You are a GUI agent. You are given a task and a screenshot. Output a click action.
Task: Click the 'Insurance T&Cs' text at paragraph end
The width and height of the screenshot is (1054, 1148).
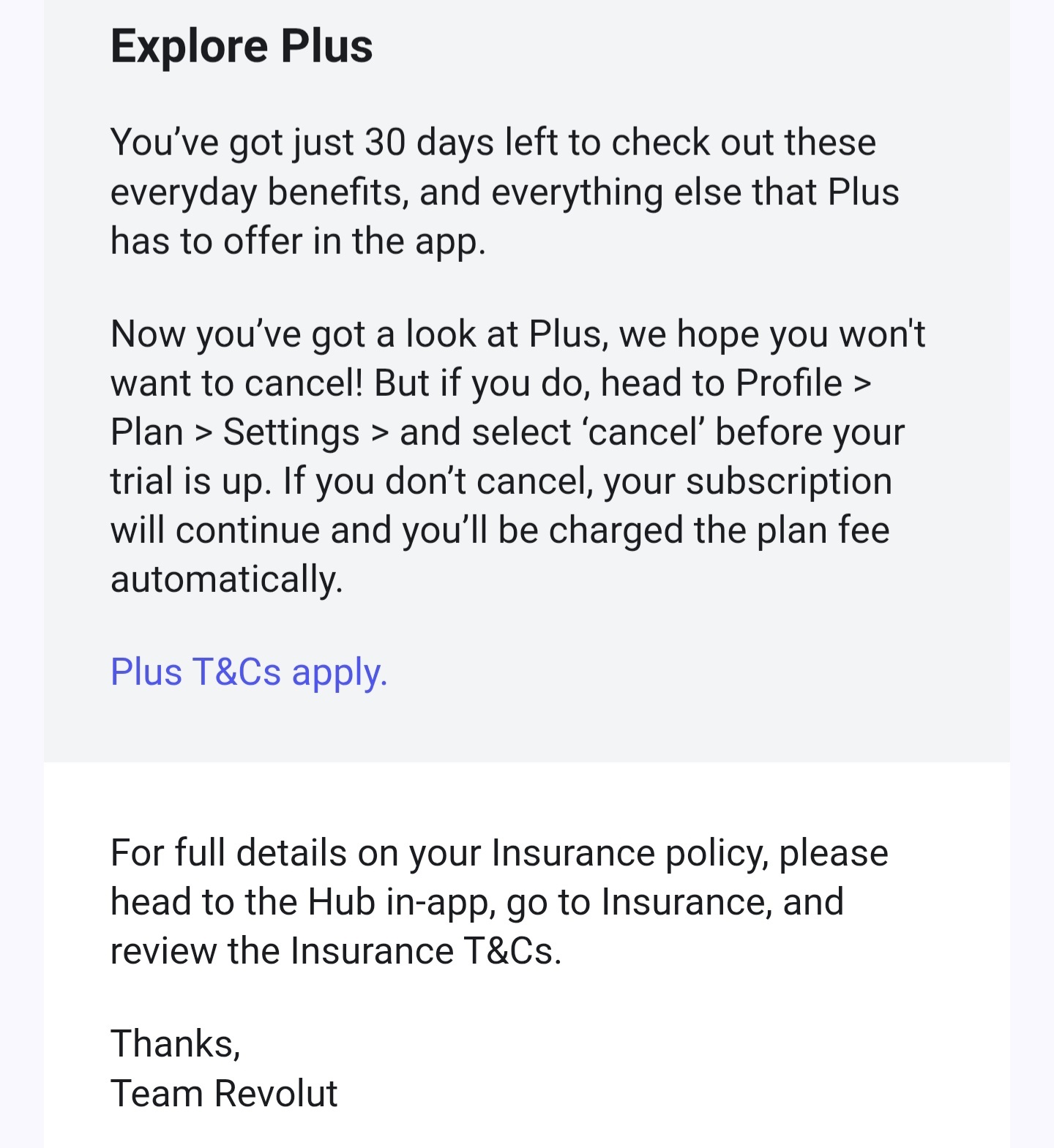click(425, 951)
